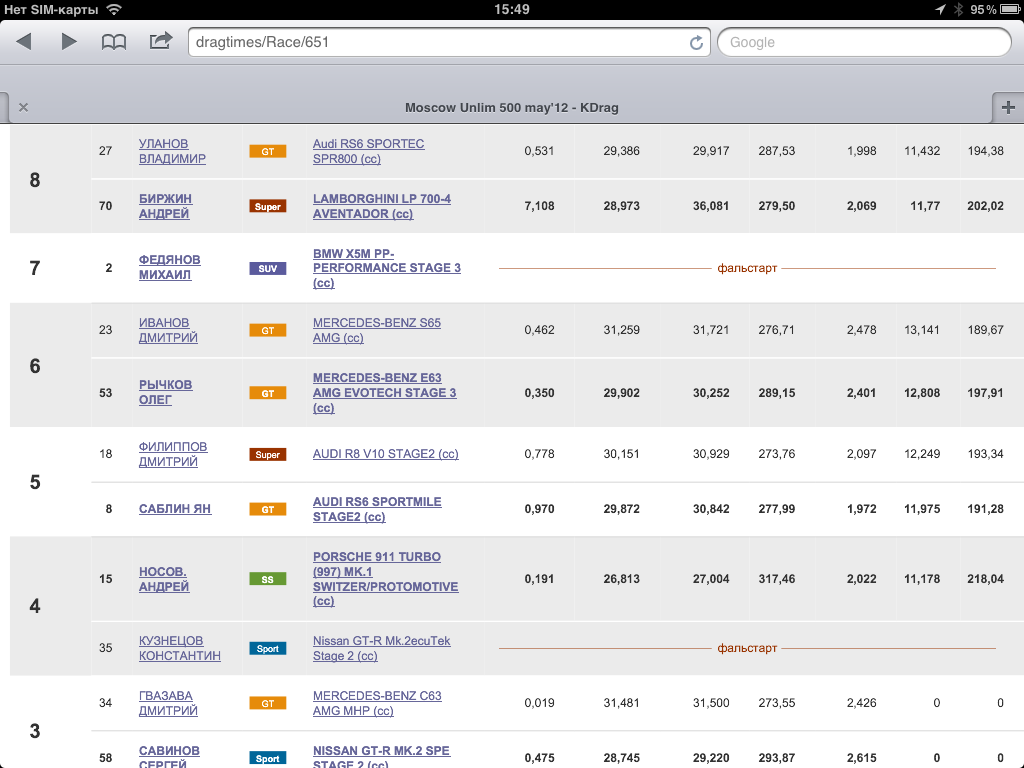Tap the location arrow status icon
The height and width of the screenshot is (768, 1024).
940,9
